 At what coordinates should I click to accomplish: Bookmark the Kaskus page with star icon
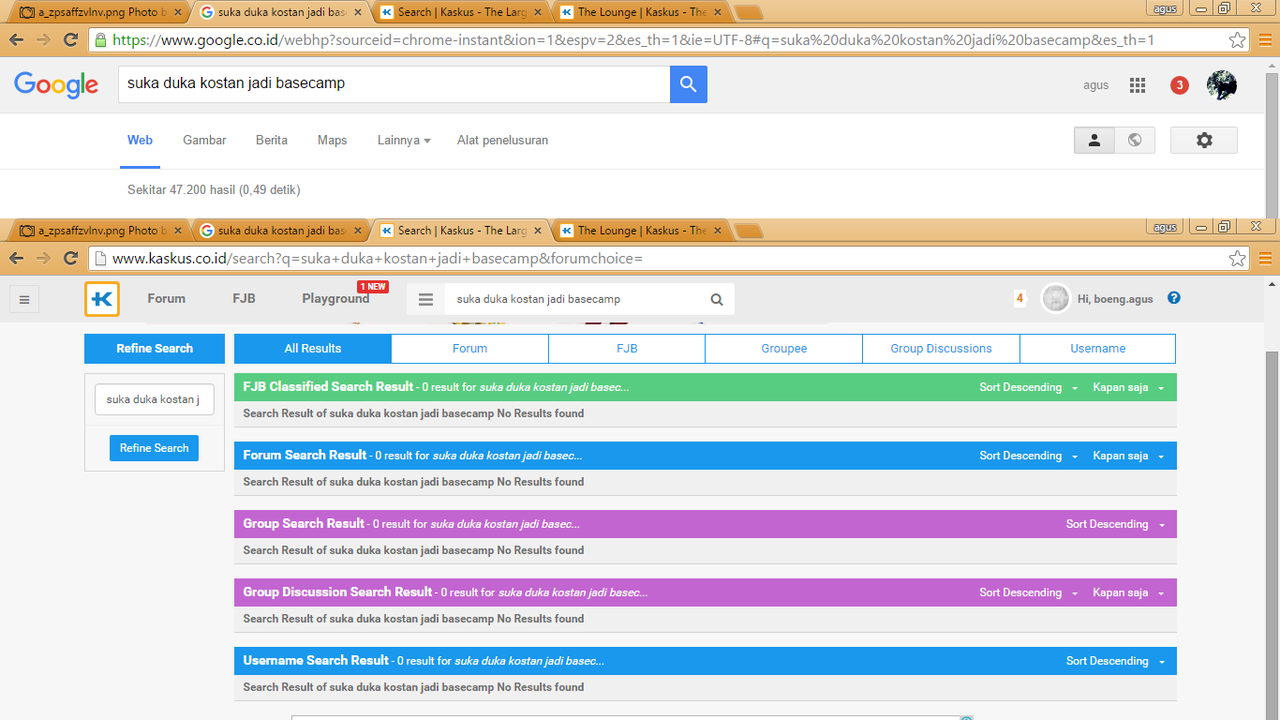click(x=1237, y=258)
